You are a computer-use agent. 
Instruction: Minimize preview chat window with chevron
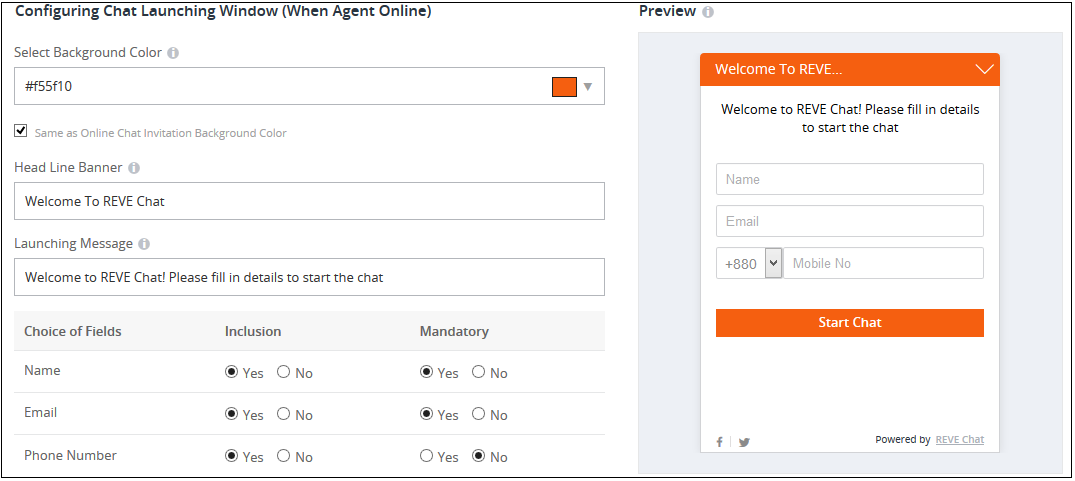tap(985, 69)
